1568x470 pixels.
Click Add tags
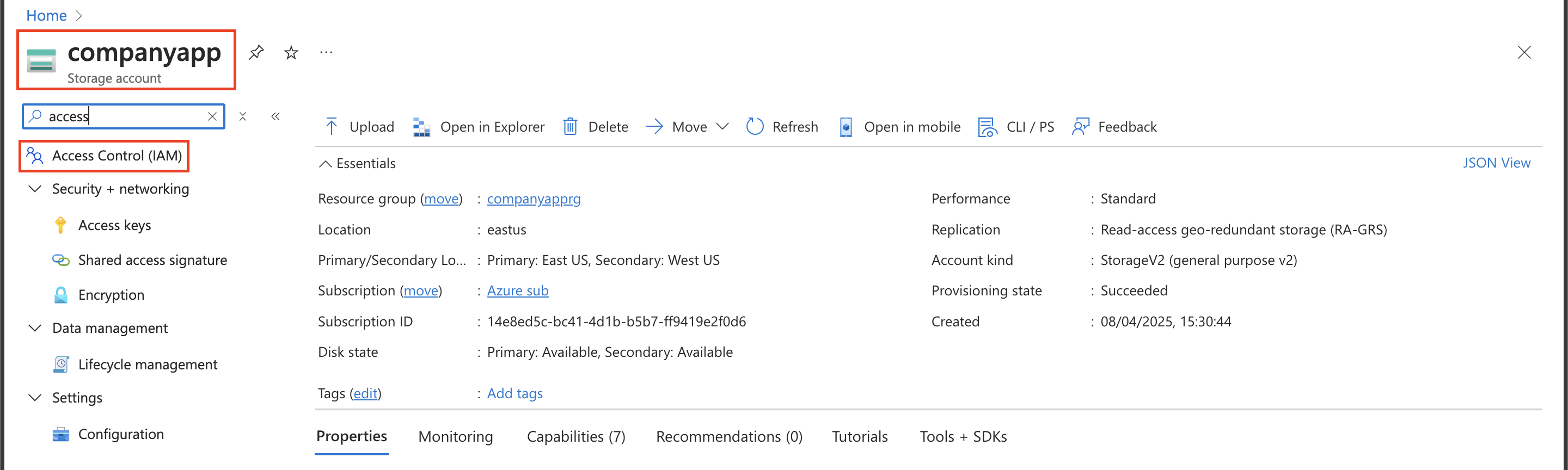point(515,393)
